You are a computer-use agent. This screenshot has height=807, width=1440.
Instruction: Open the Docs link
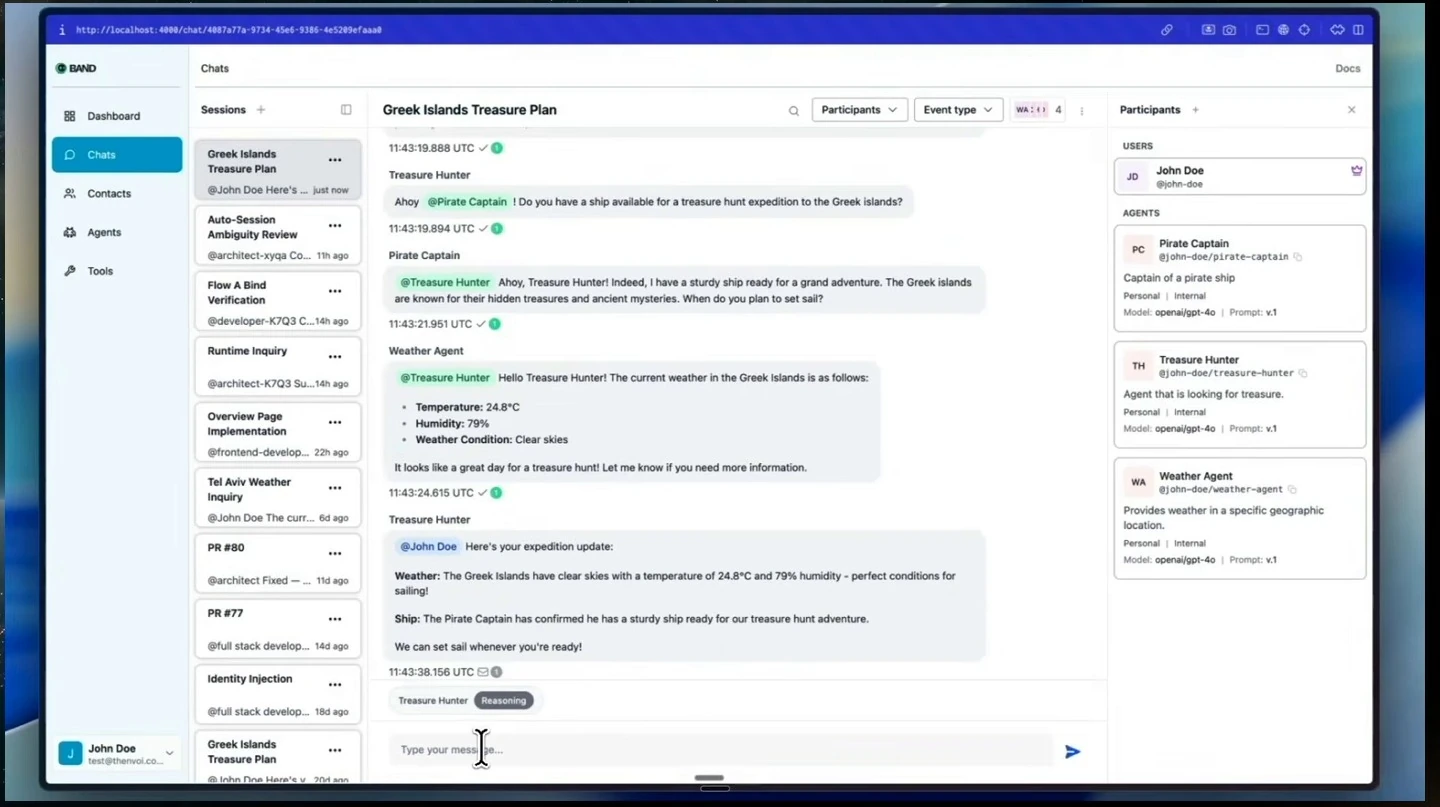1348,69
